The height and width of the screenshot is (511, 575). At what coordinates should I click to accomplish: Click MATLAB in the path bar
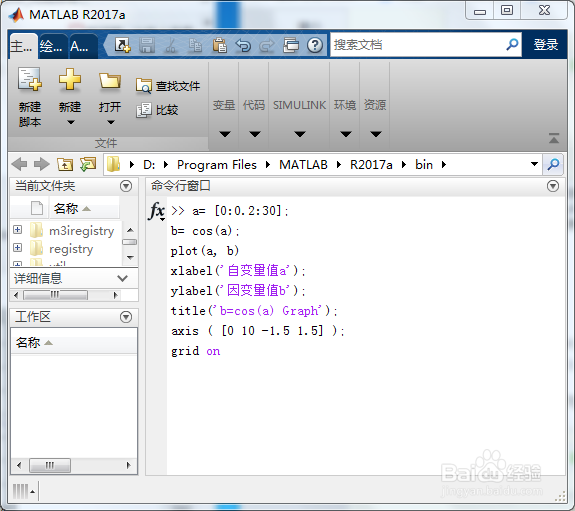(303, 164)
